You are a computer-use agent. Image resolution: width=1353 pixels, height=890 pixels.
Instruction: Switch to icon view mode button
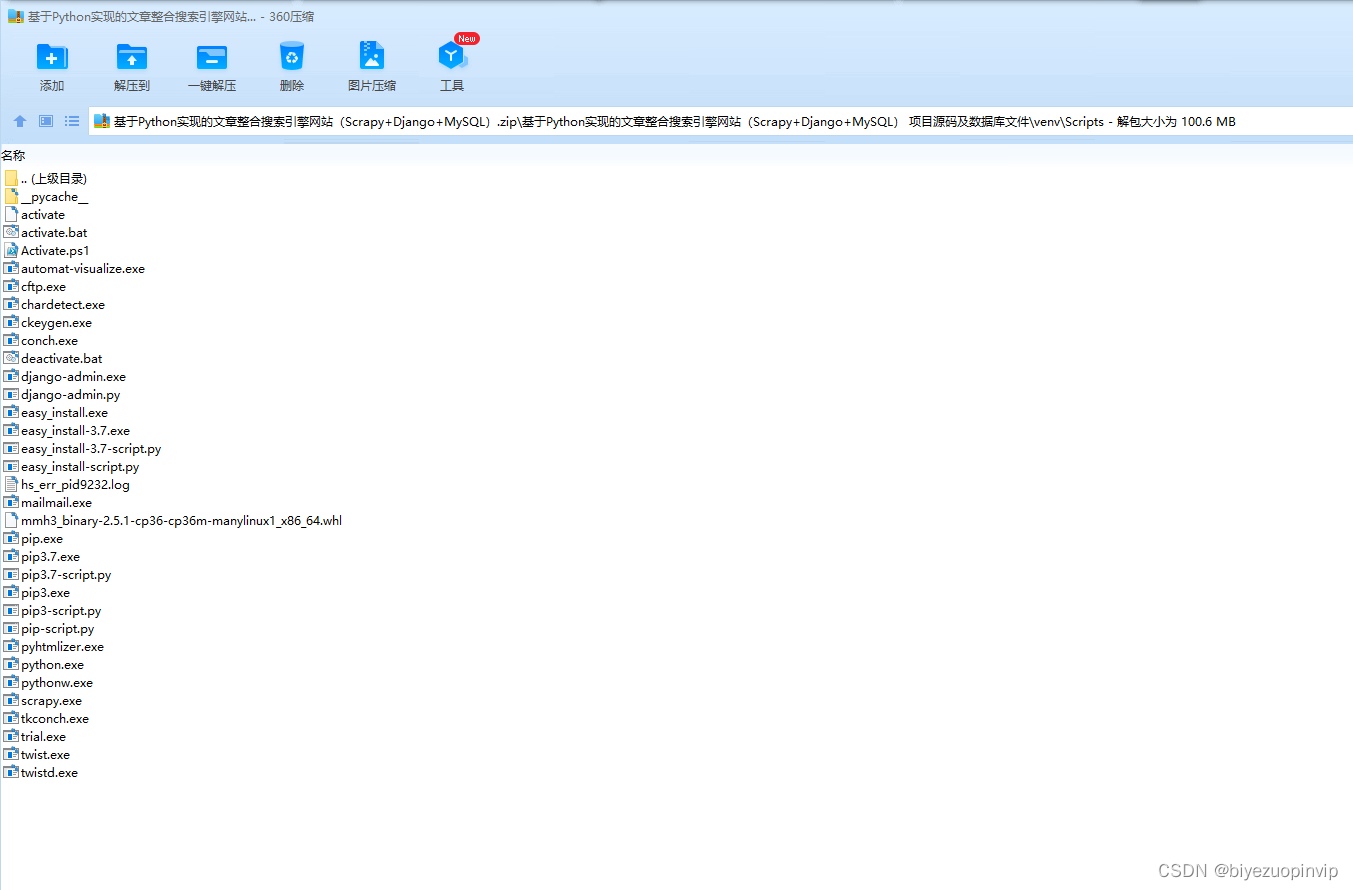click(46, 121)
